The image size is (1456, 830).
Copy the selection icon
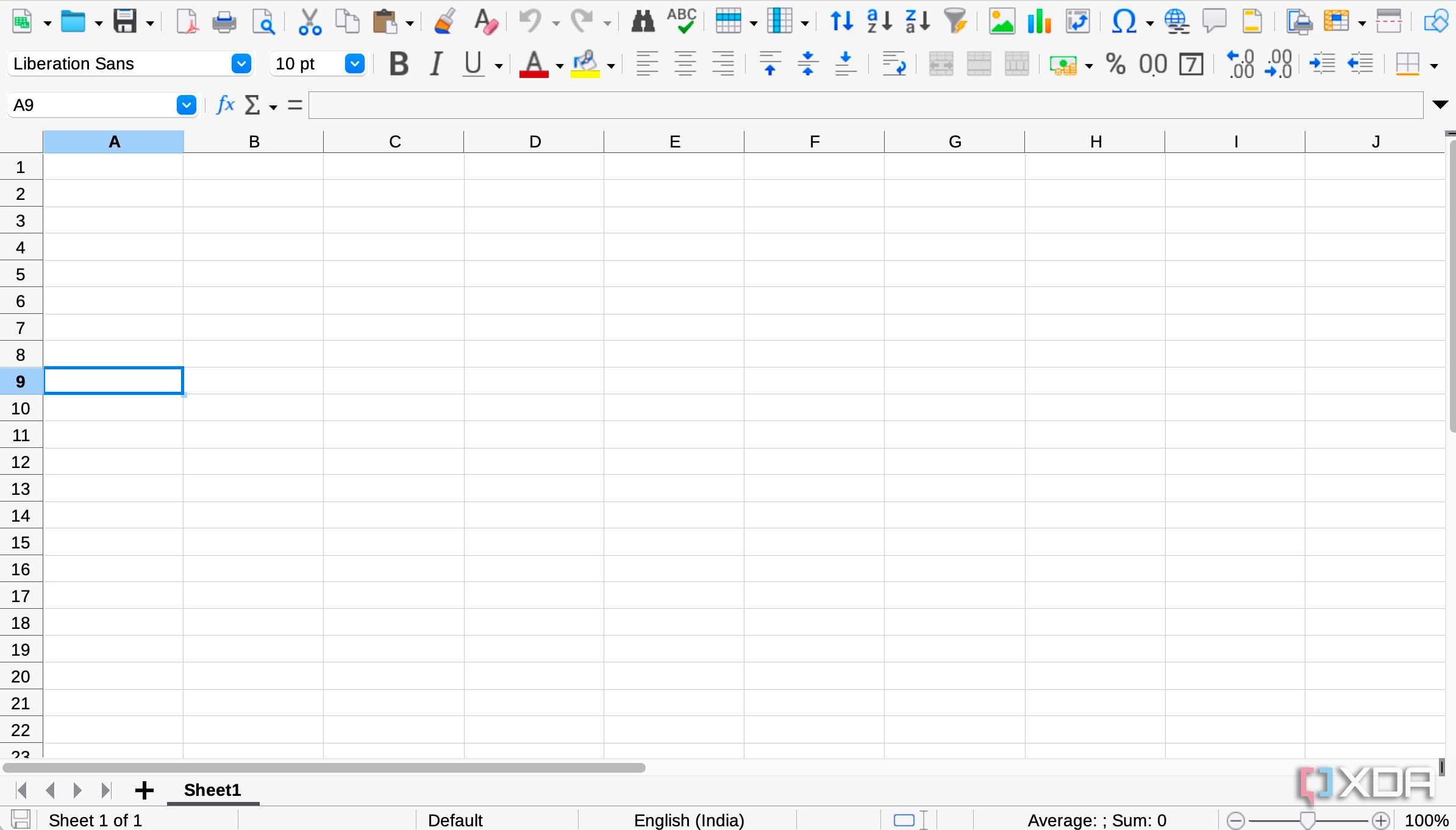(348, 23)
